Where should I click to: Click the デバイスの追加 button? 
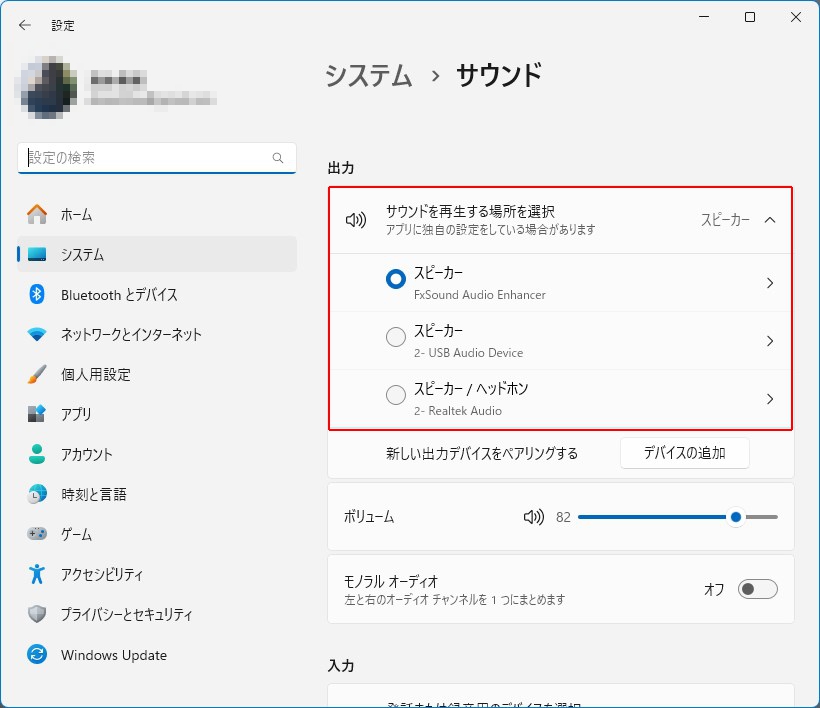[x=684, y=453]
